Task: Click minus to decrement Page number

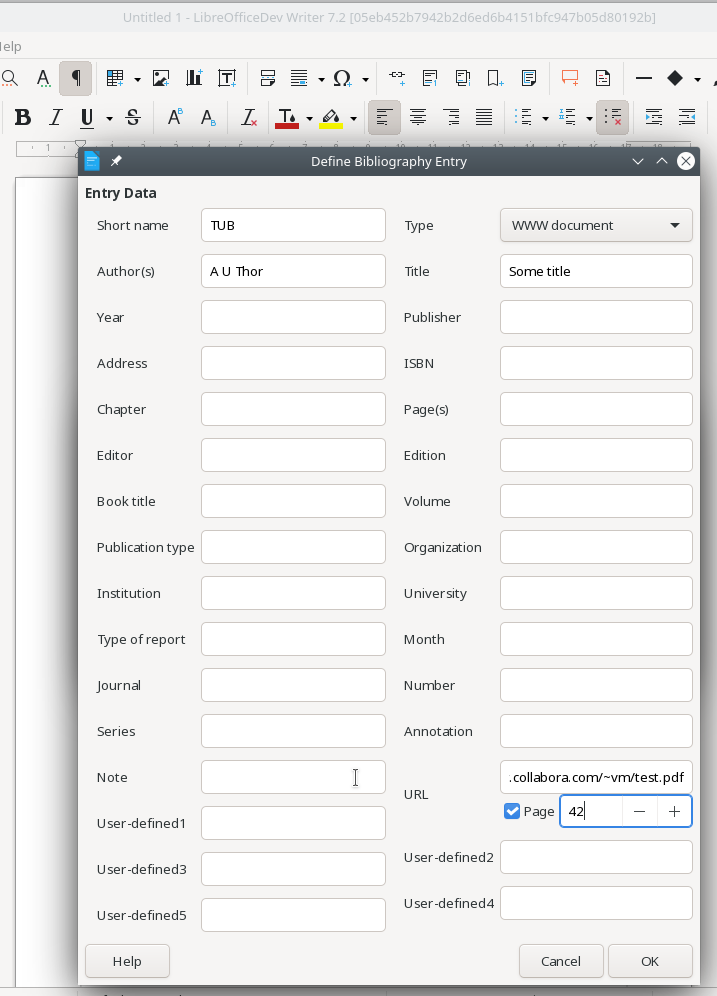Action: (x=640, y=811)
